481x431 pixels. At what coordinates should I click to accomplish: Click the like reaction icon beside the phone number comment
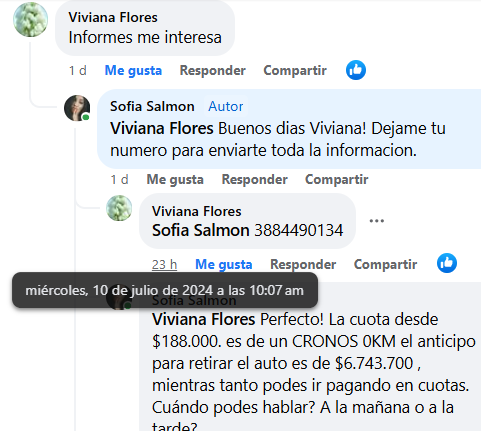pos(447,263)
